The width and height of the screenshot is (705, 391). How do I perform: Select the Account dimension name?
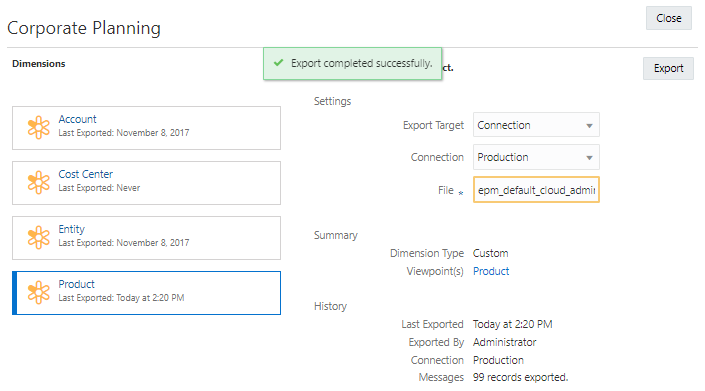pyautogui.click(x=77, y=119)
